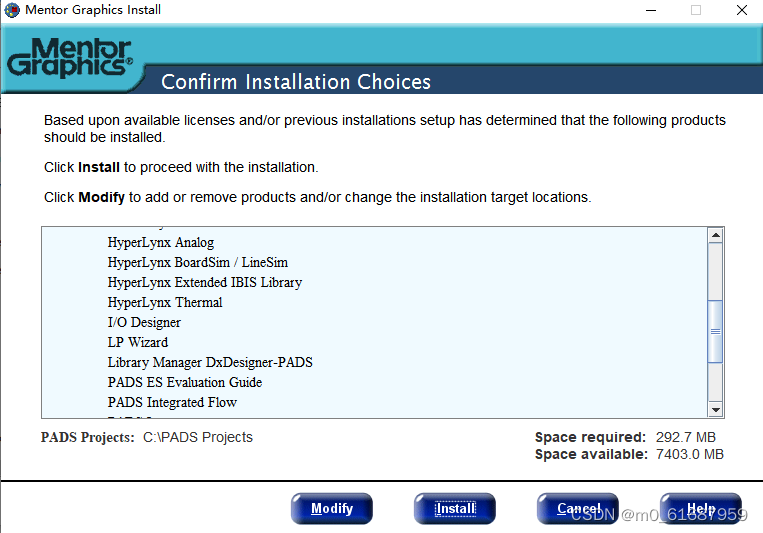This screenshot has height=533, width=763.
Task: Minimize the Mentor Graphics Install window
Action: pyautogui.click(x=651, y=10)
